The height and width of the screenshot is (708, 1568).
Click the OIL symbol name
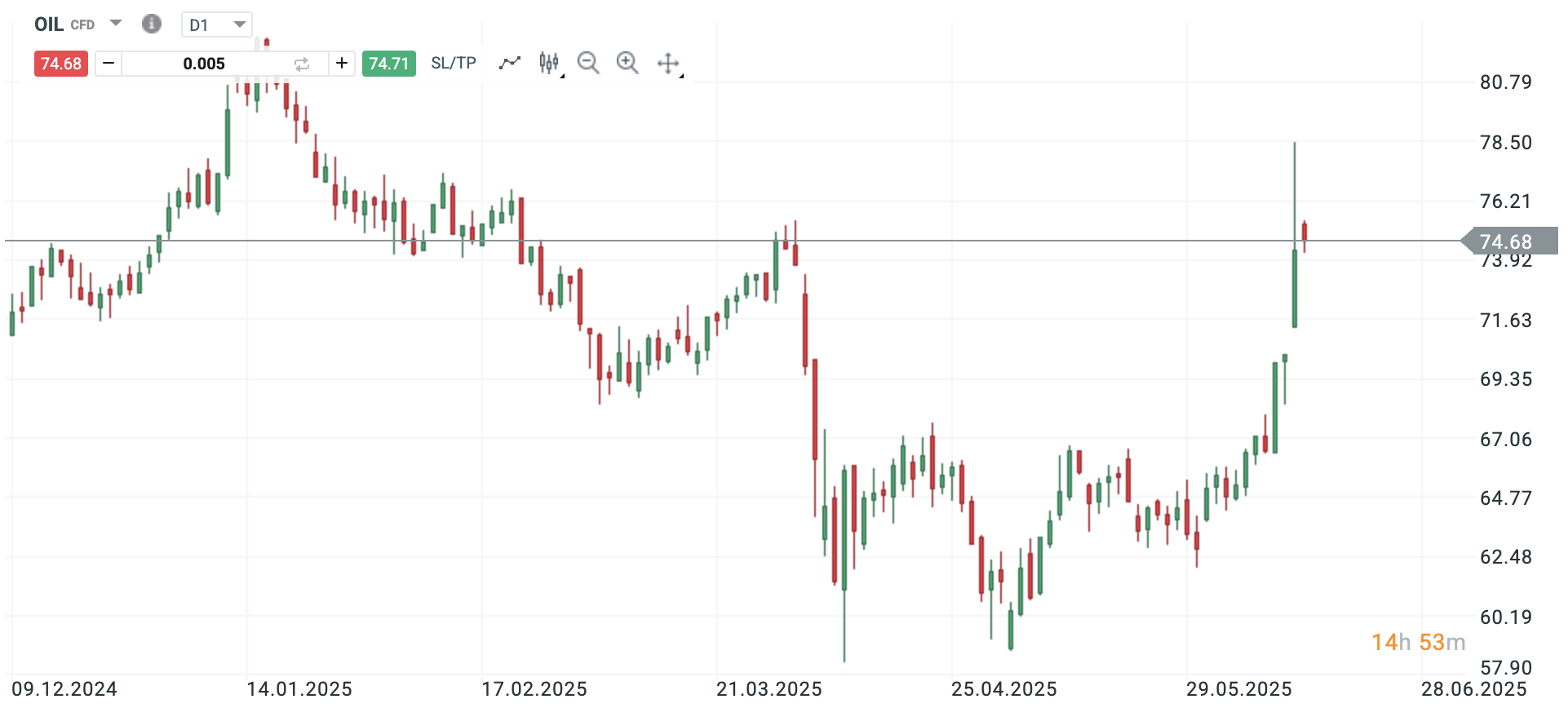click(49, 24)
